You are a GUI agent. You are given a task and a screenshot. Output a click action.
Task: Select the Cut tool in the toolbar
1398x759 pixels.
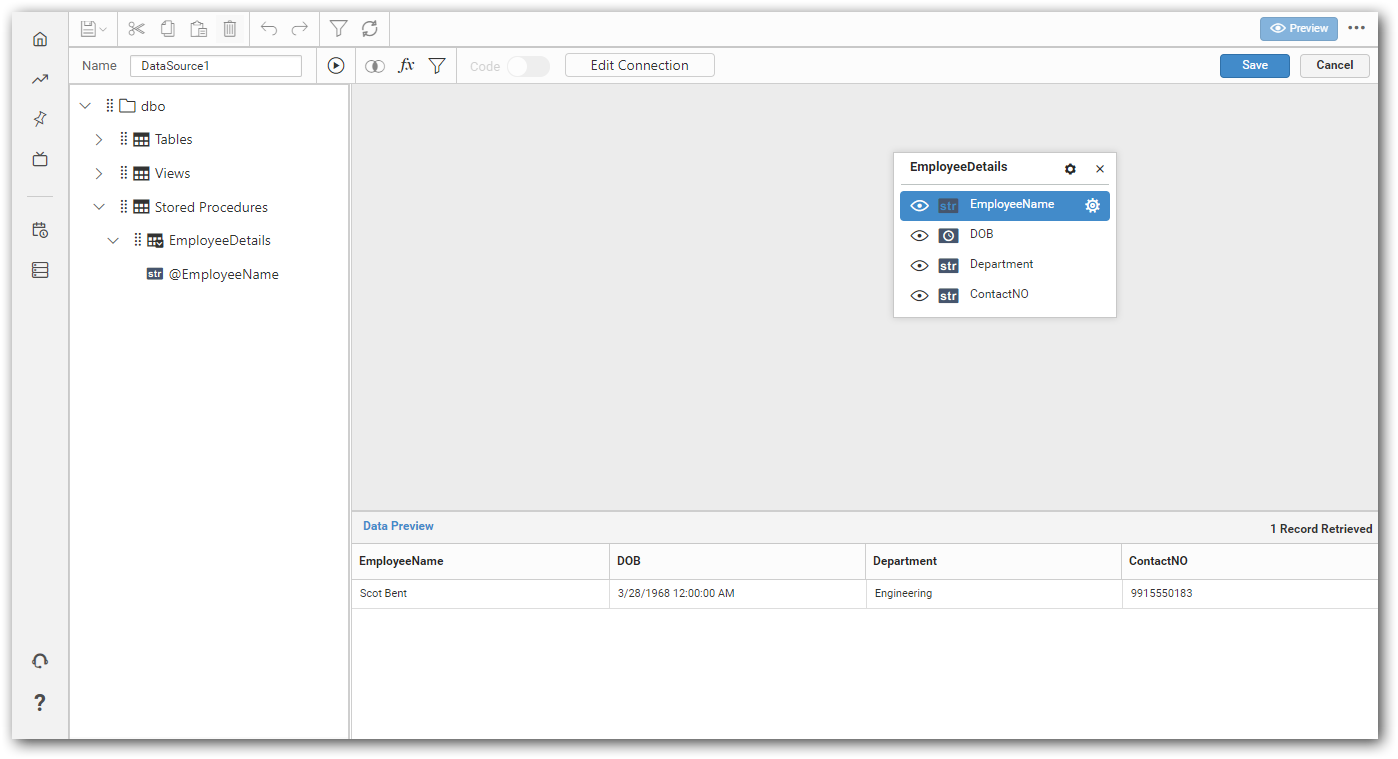point(136,28)
